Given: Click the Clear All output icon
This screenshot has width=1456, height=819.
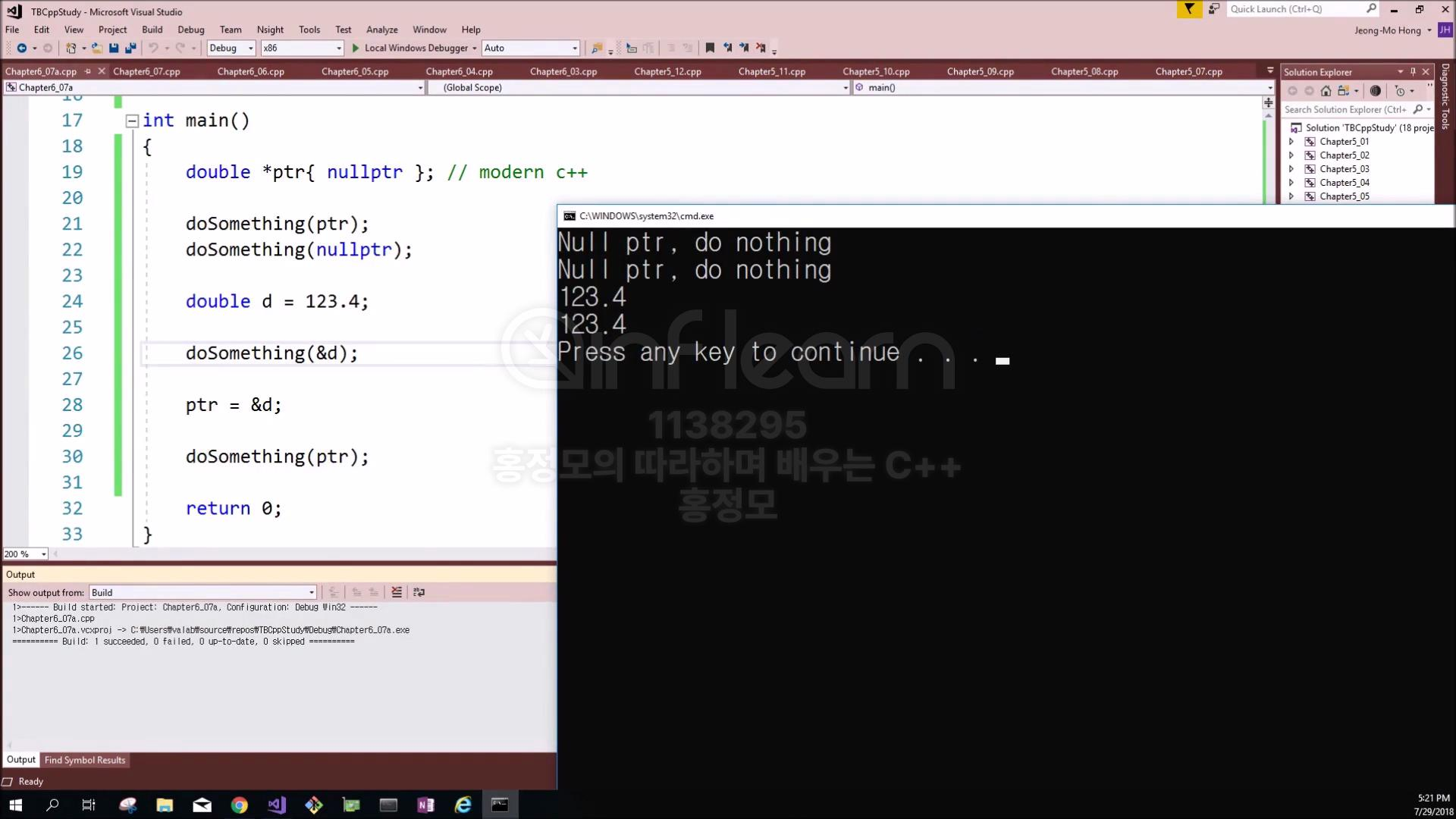Looking at the screenshot, I should pyautogui.click(x=397, y=592).
